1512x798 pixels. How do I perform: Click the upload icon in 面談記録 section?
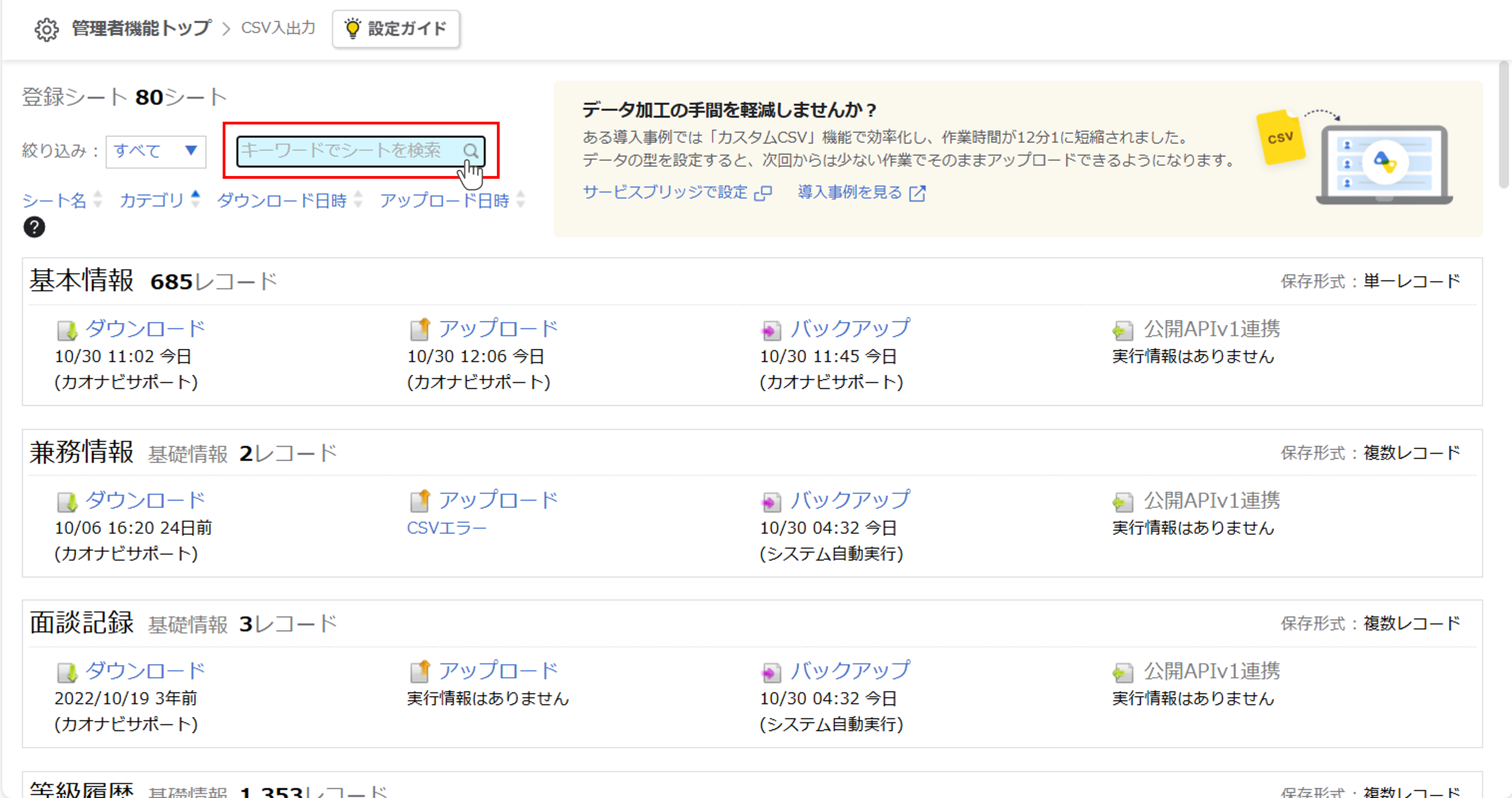[420, 671]
